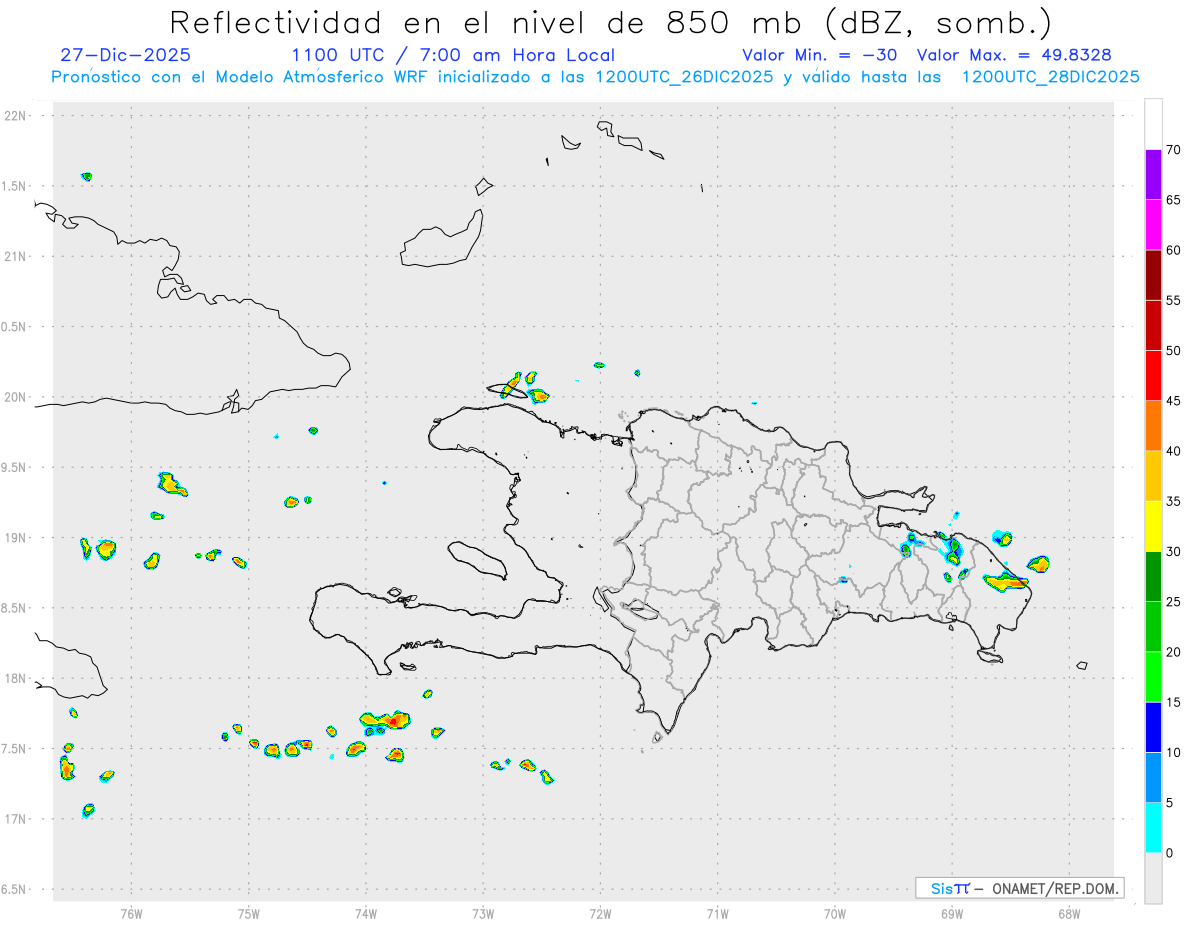Click the date text '27-Dic-2025'
Viewport: 1200px width, 927px height.
(125, 55)
